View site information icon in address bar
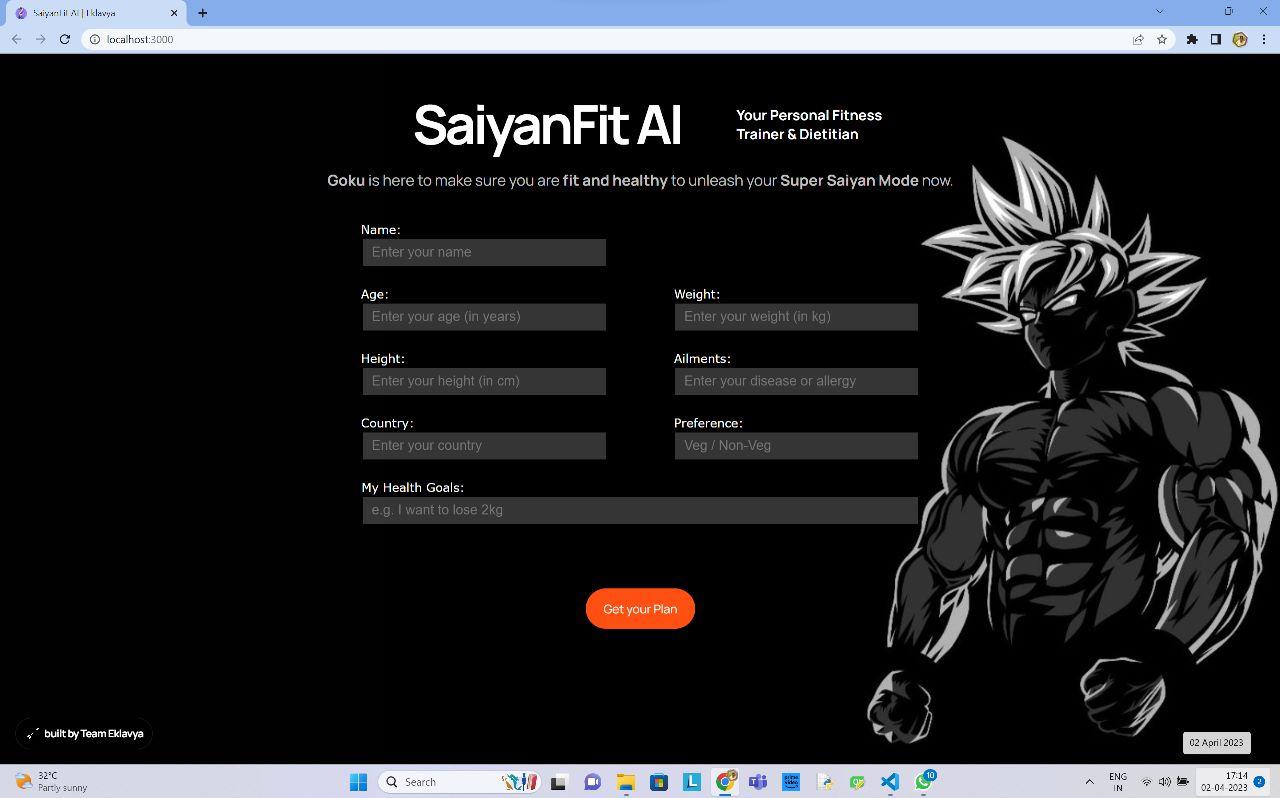The height and width of the screenshot is (798, 1280). [x=95, y=39]
